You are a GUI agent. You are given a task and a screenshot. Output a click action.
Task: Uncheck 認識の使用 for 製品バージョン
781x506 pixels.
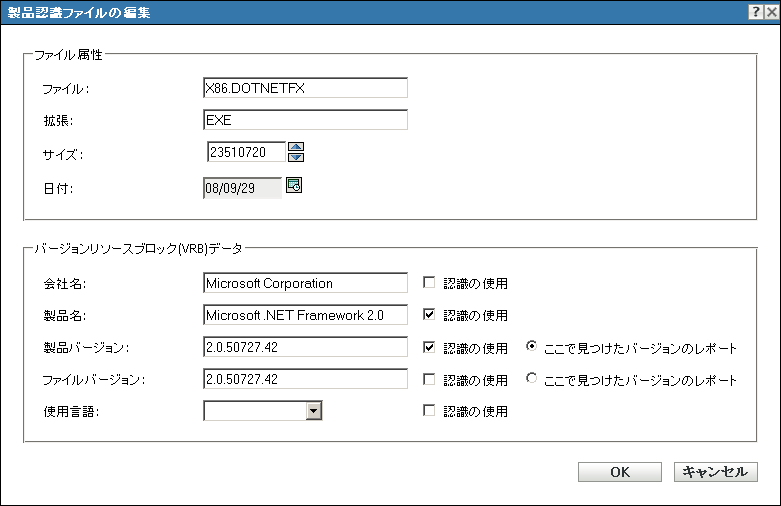pos(430,348)
